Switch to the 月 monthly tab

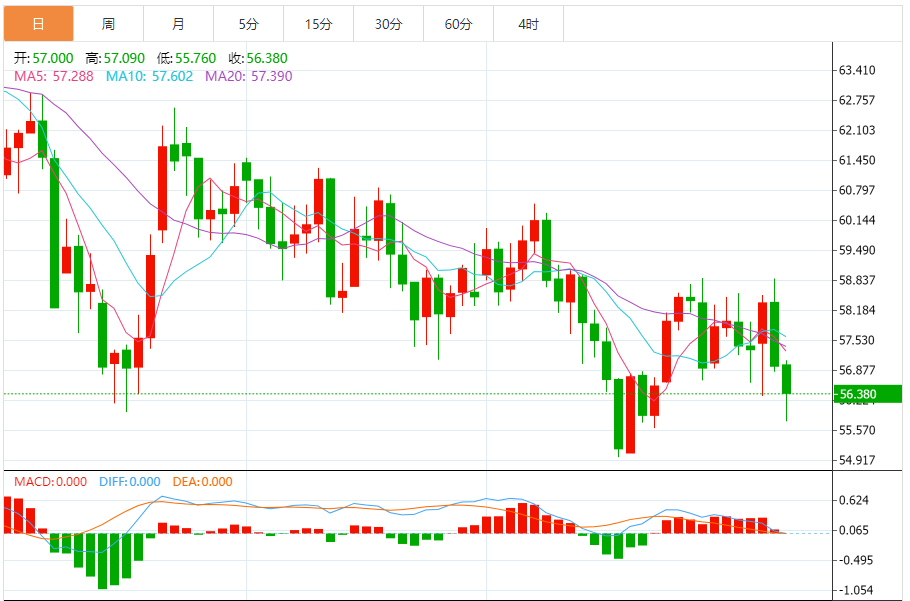tap(179, 24)
